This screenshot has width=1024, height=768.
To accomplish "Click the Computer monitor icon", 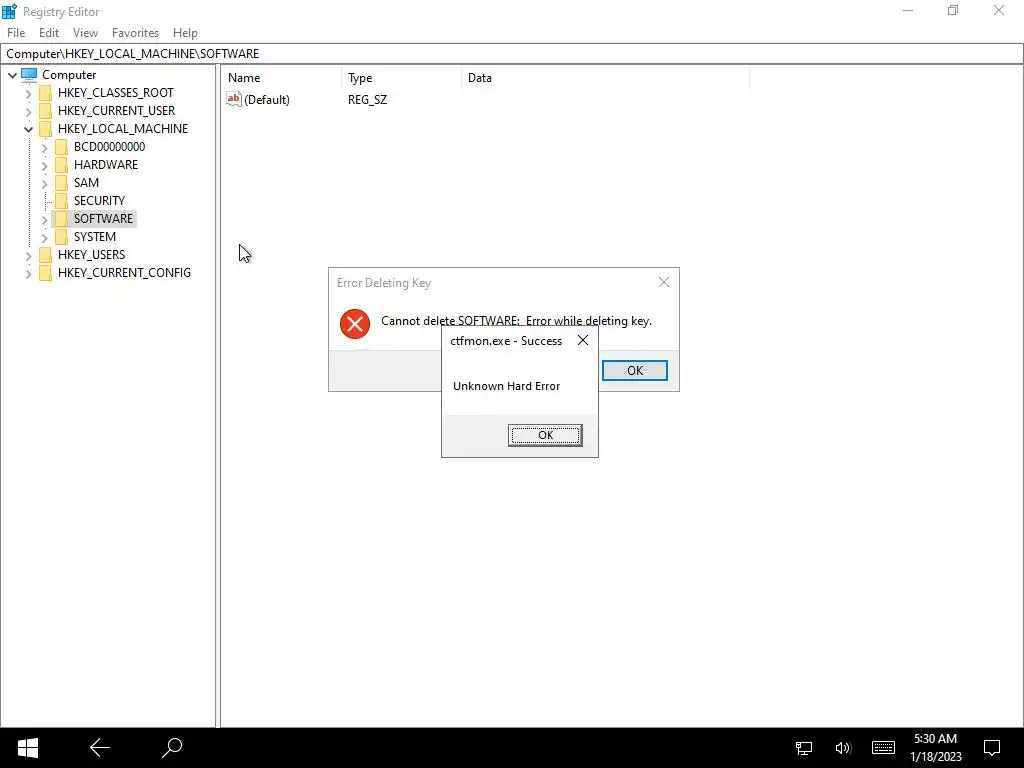I will pos(29,74).
